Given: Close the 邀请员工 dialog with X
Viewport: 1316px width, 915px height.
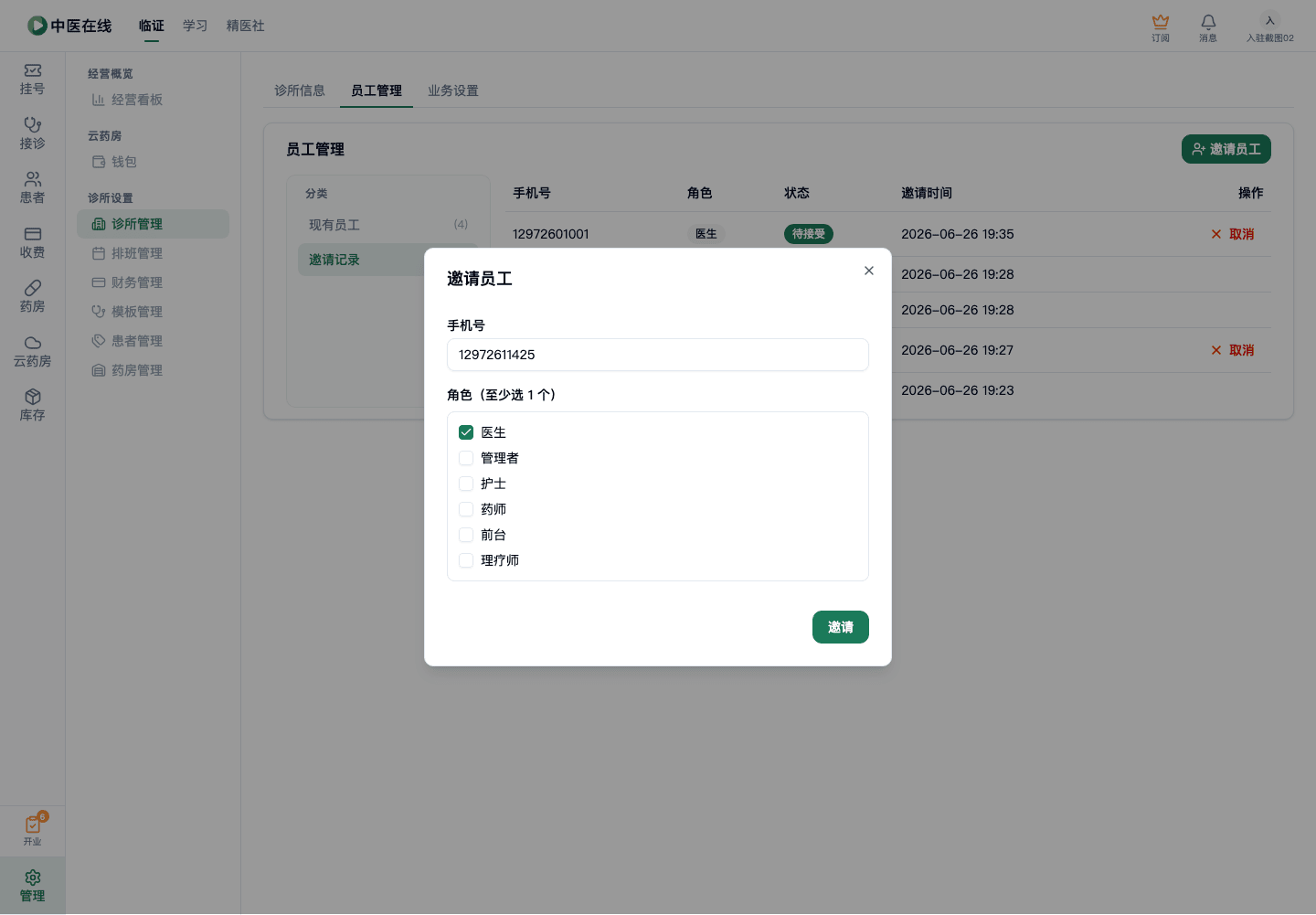Looking at the screenshot, I should point(869,271).
